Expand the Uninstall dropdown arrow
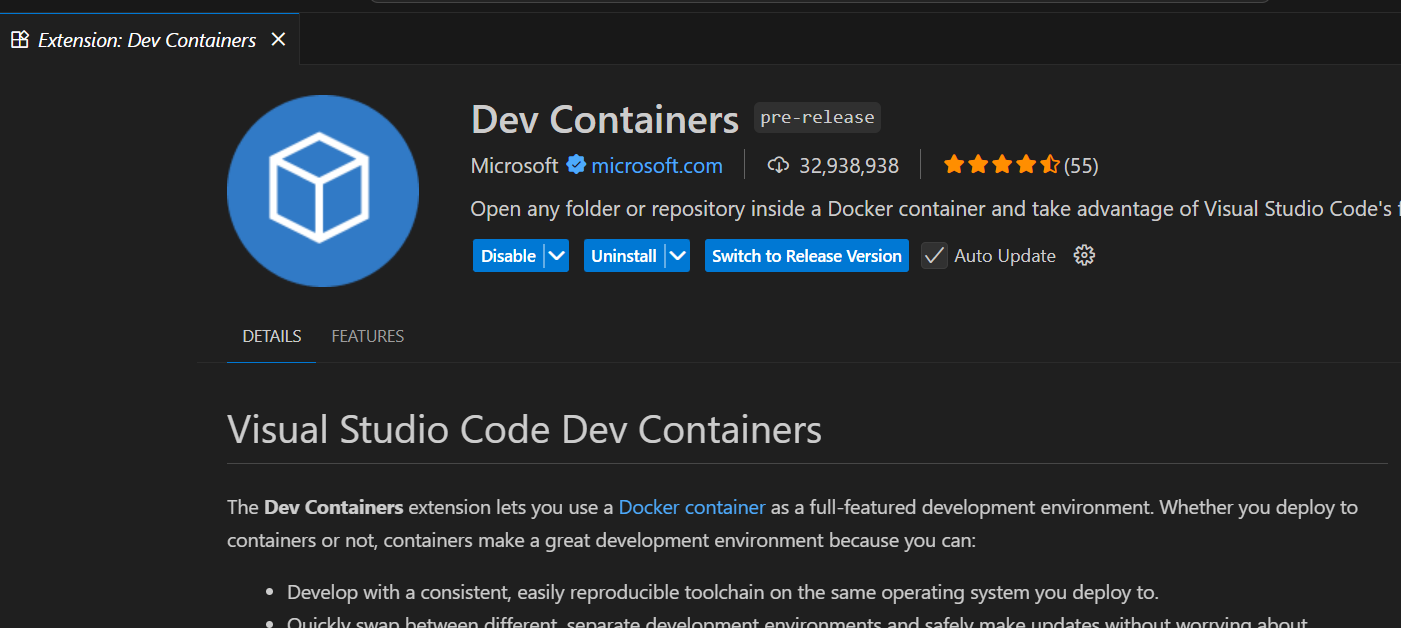This screenshot has height=628, width=1401. point(678,256)
